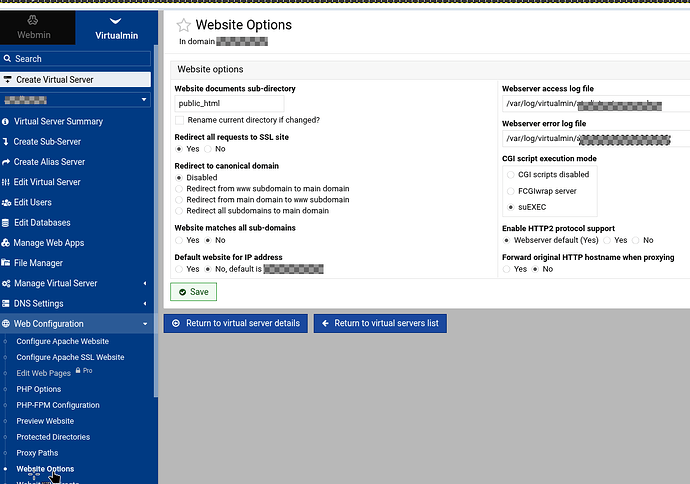This screenshot has width=690, height=484.
Task: Open the domain selector dropdown
Action: (x=76, y=100)
